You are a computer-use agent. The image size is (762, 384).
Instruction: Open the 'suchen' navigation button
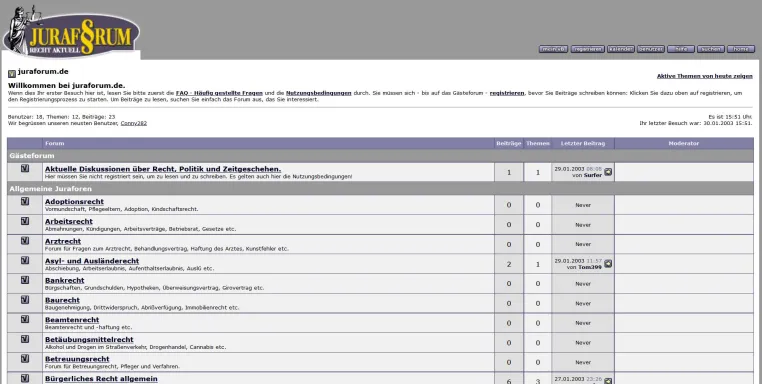point(711,49)
